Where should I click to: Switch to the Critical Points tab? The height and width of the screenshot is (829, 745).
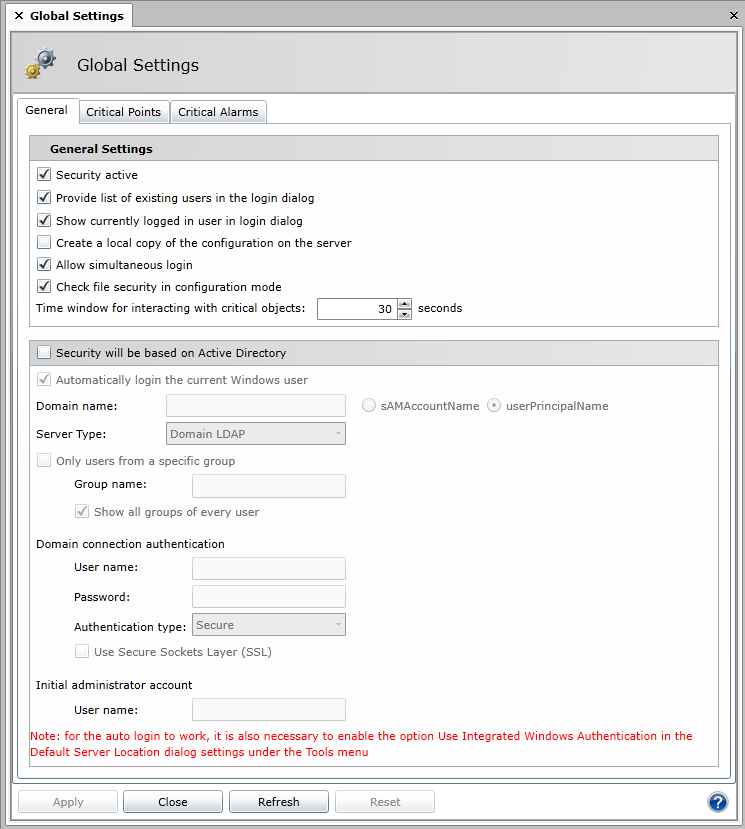[123, 112]
